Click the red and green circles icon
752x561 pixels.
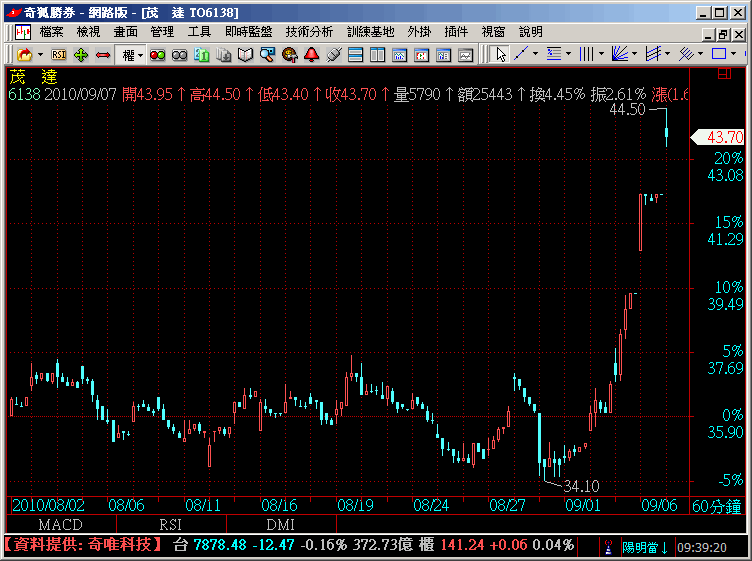157,54
